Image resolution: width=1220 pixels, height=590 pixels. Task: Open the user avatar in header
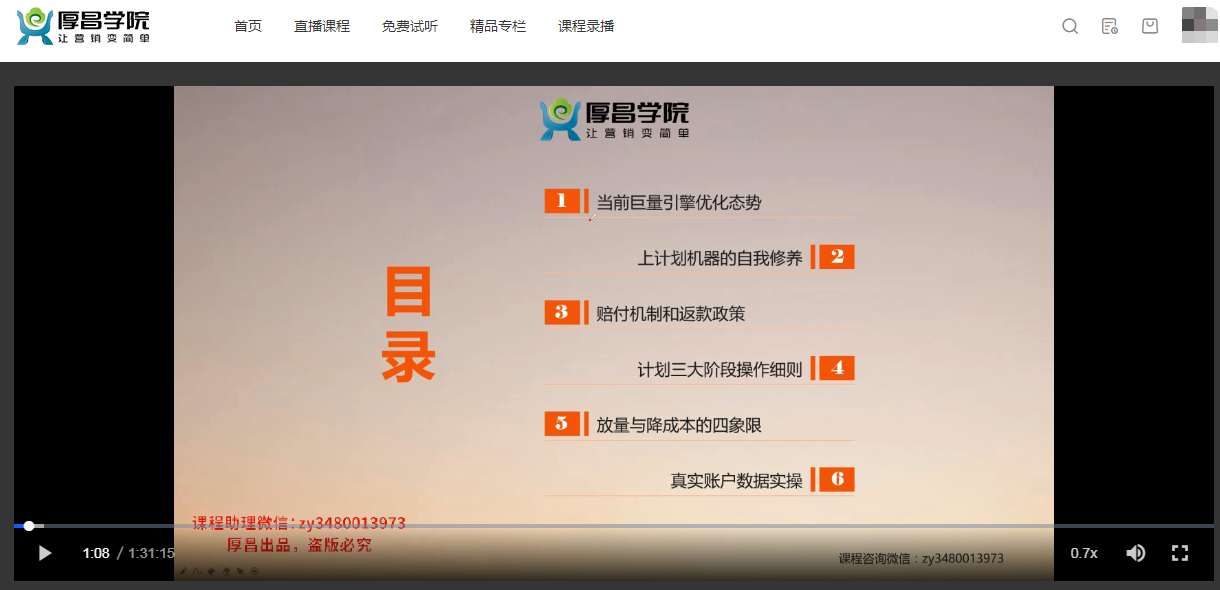[1199, 25]
